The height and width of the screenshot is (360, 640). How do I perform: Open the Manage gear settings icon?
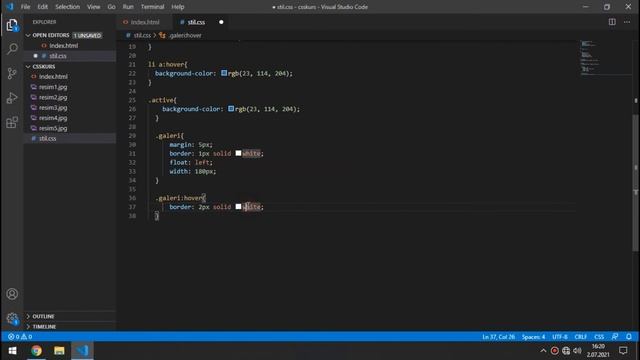(12, 318)
